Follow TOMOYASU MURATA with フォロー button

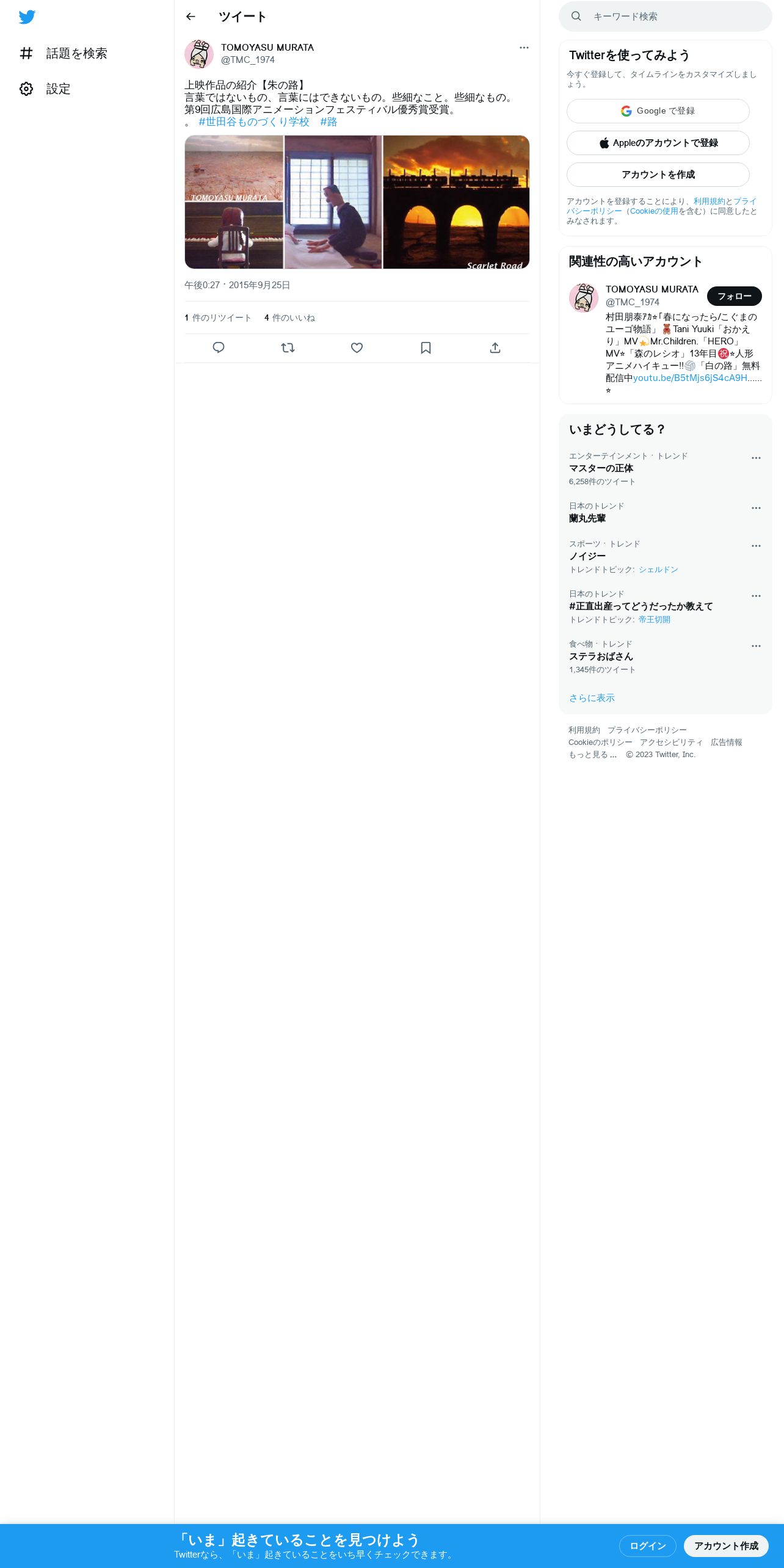[734, 296]
